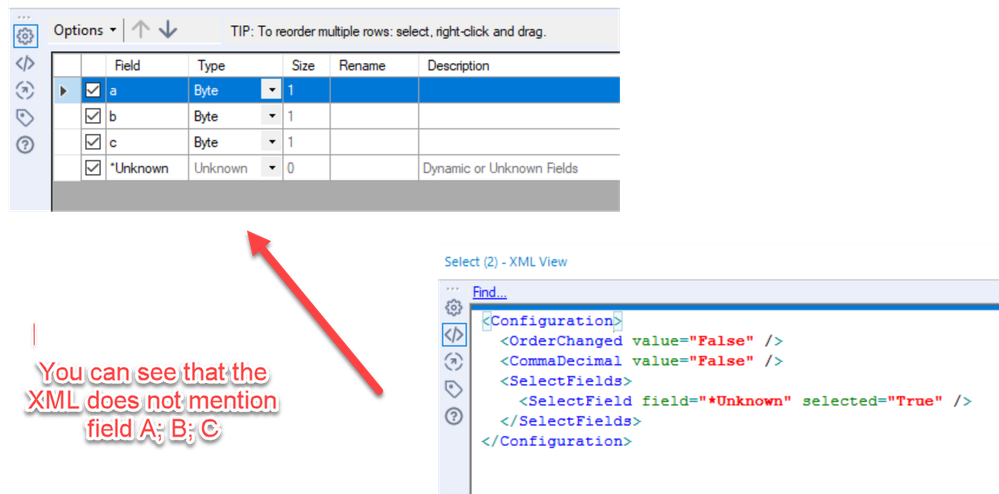Click the closing </SelectFields> tag

click(x=571, y=421)
